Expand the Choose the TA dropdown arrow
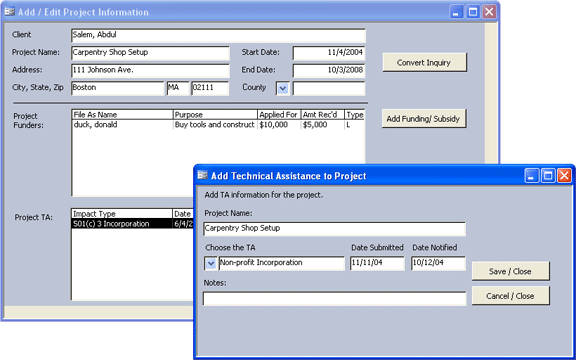The height and width of the screenshot is (360, 576). 210,263
